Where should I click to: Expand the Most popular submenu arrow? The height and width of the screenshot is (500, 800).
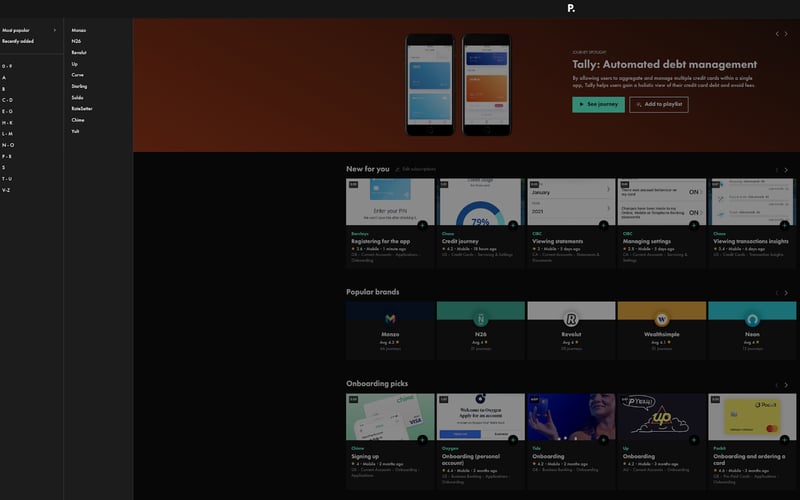point(55,30)
